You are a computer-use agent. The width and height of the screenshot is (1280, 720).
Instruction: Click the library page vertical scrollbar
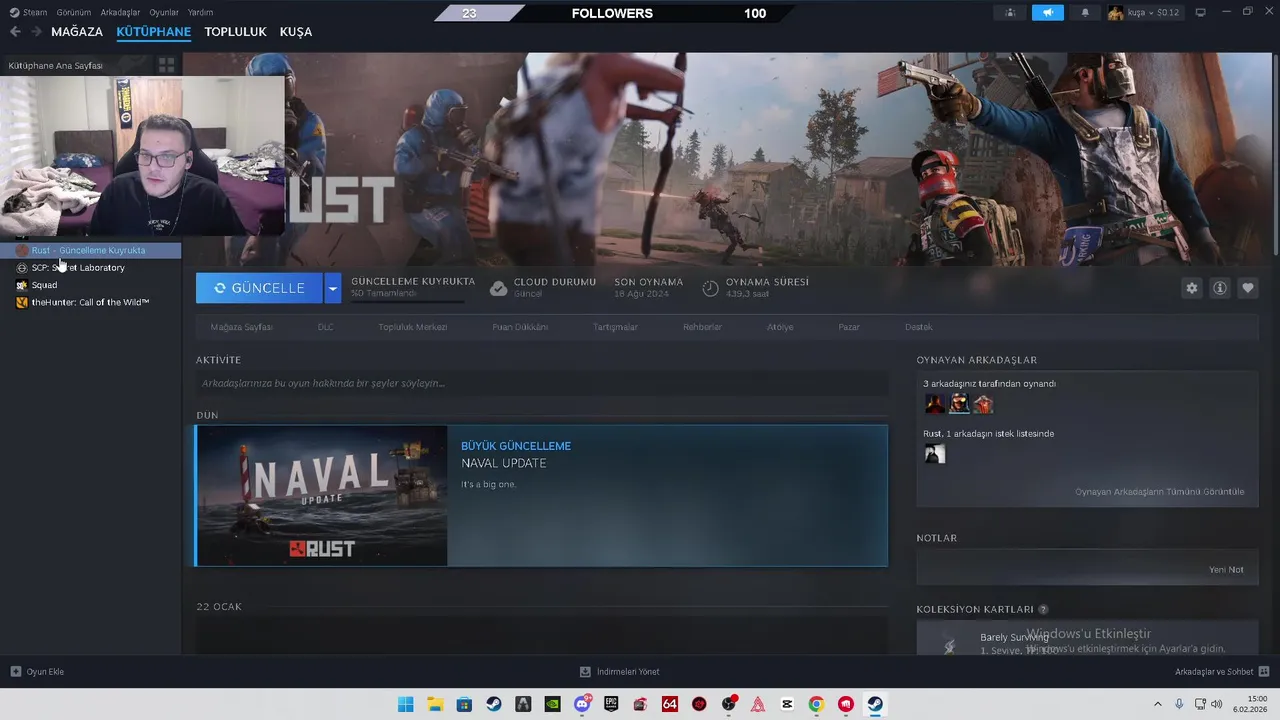click(x=1275, y=155)
